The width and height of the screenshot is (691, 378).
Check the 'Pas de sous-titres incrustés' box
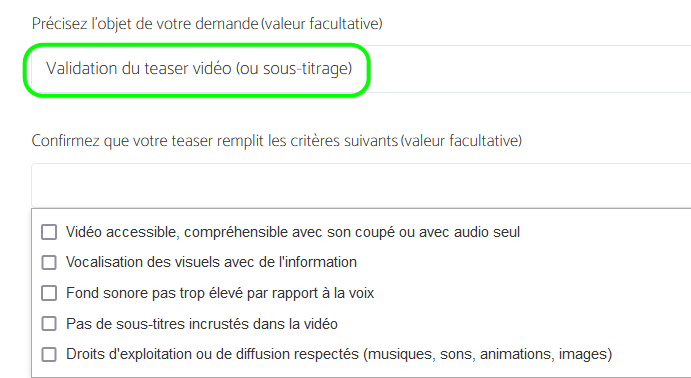49,324
